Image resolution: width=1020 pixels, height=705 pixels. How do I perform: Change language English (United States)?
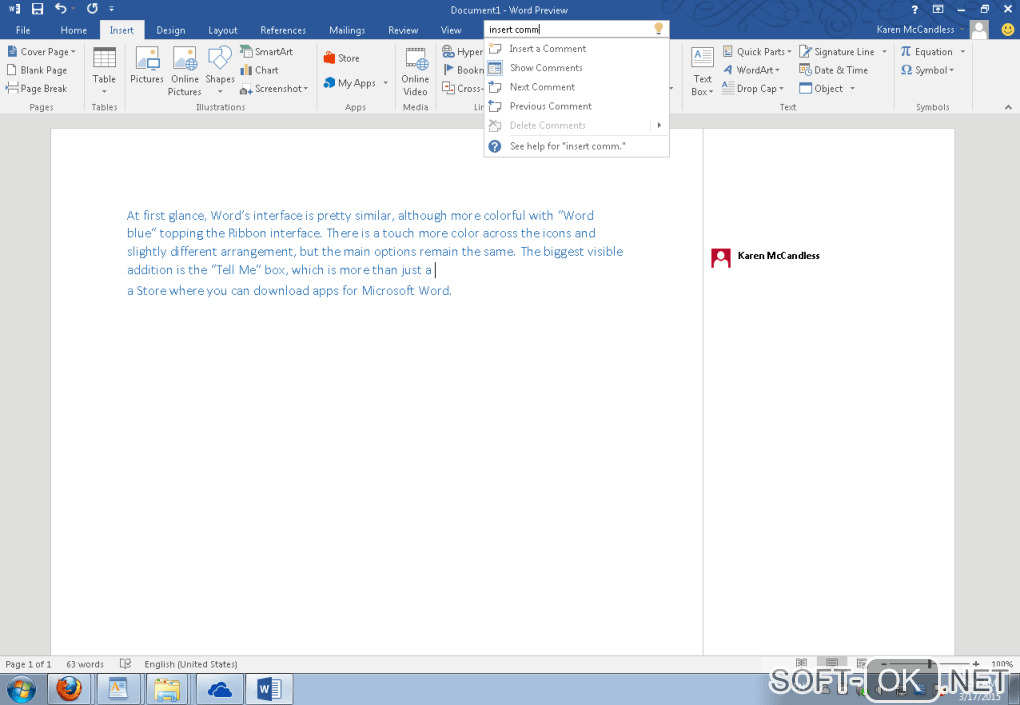191,664
